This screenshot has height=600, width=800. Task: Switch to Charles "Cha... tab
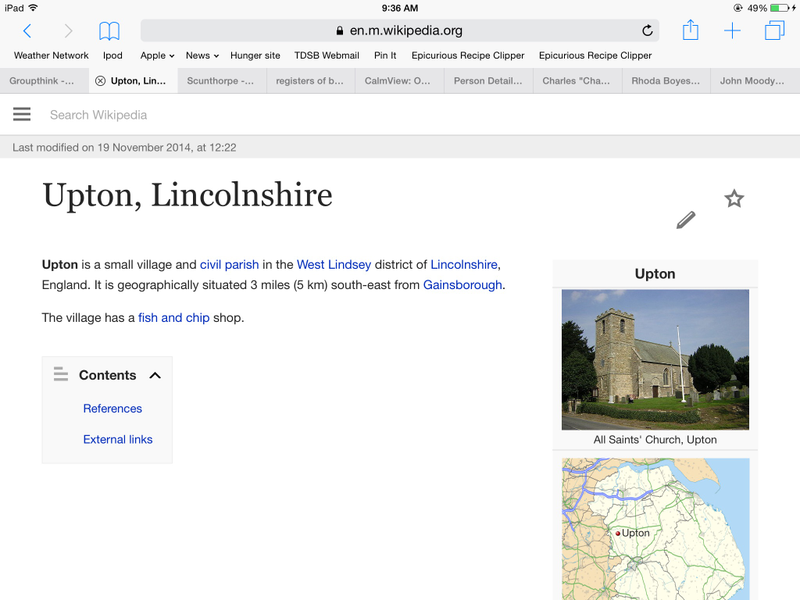pos(577,81)
